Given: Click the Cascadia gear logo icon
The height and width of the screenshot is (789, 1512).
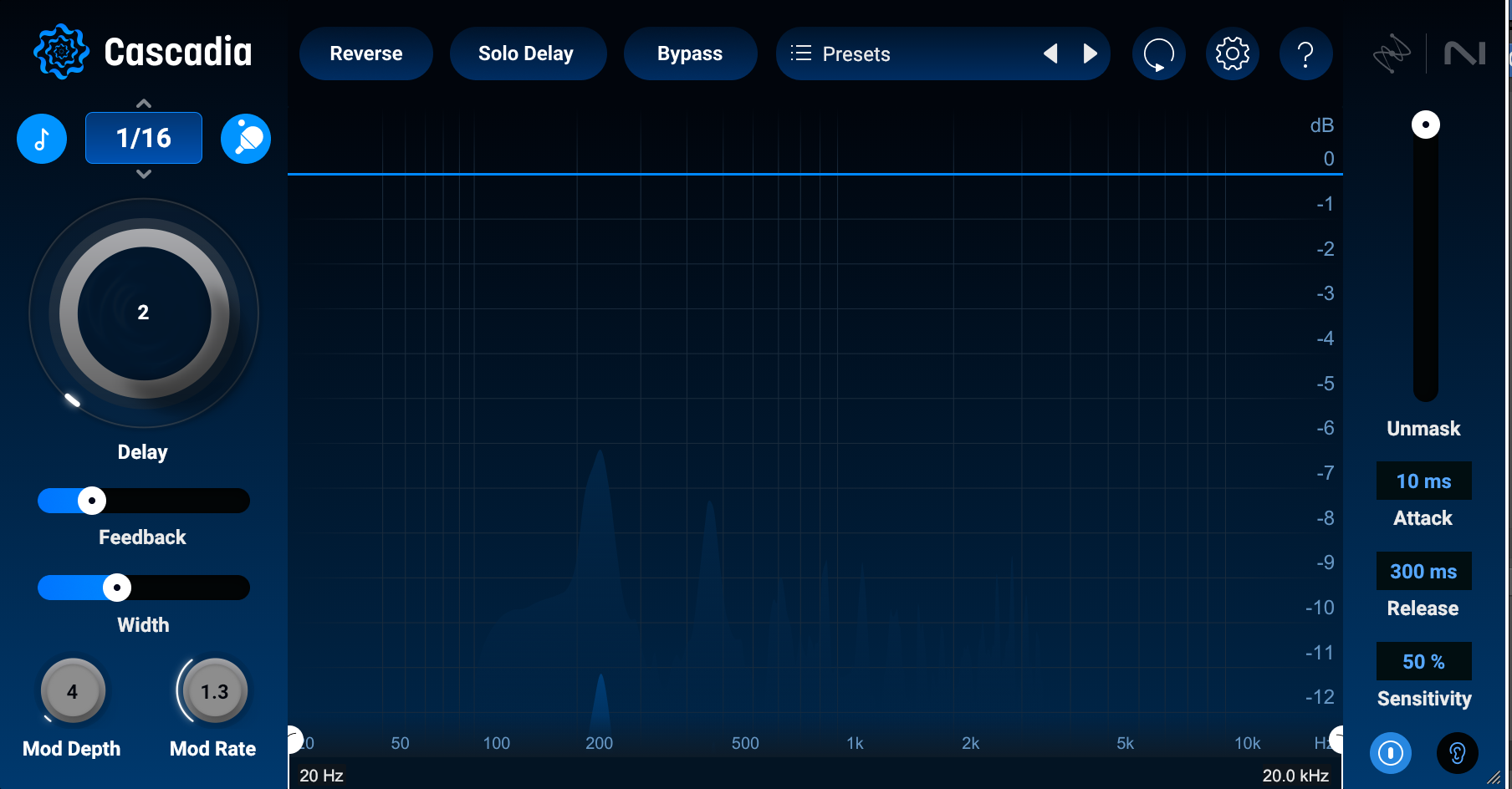Looking at the screenshot, I should (x=61, y=52).
